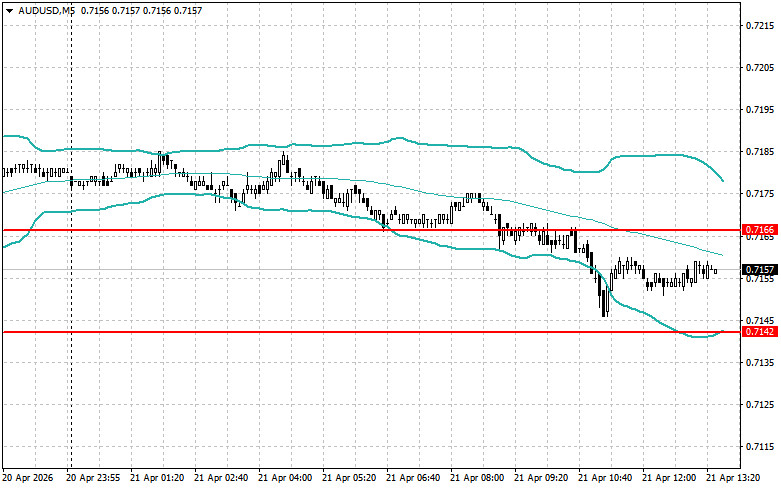Viewport: 781px width, 489px height.
Task: Select the black current price label 0.7157
Action: (760, 270)
